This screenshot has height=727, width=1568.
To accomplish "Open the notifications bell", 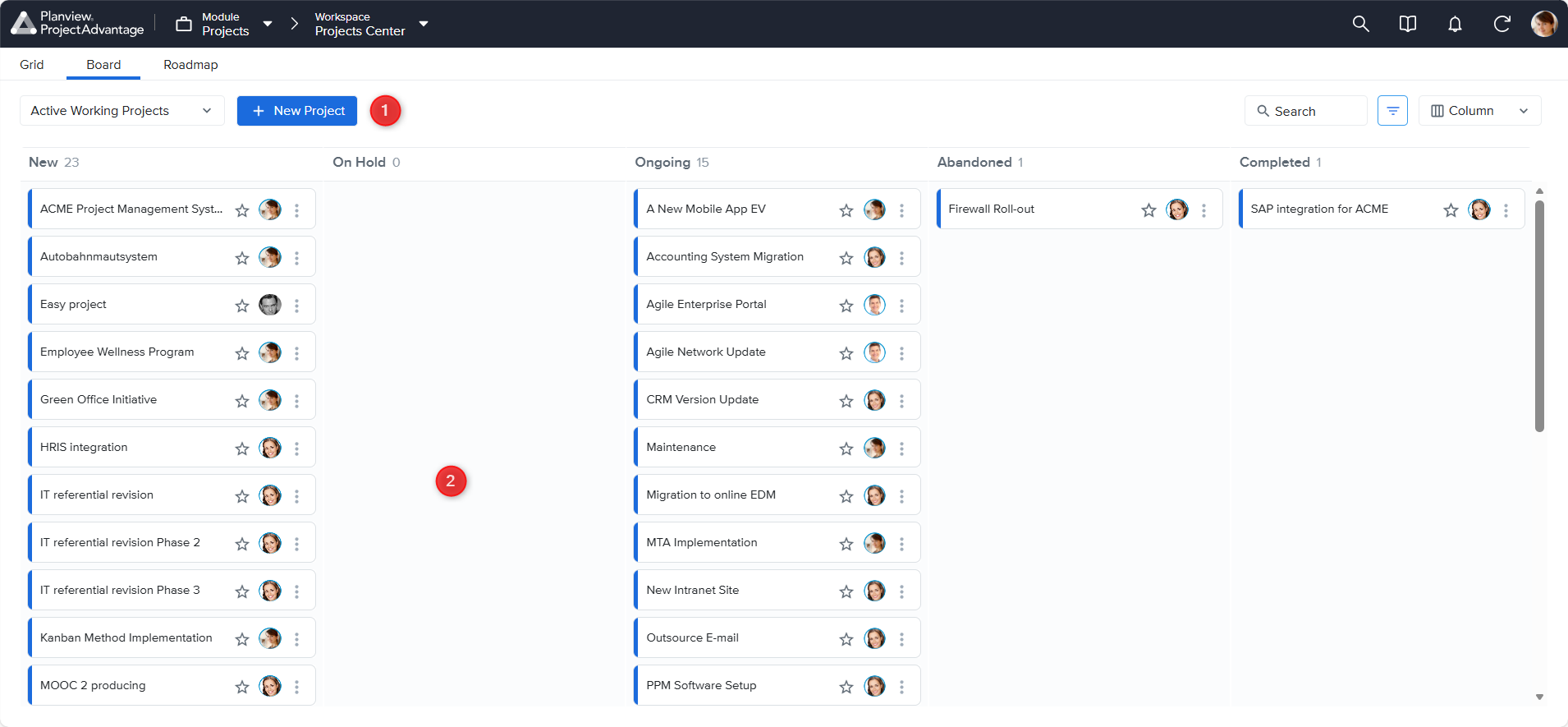I will pyautogui.click(x=1455, y=24).
